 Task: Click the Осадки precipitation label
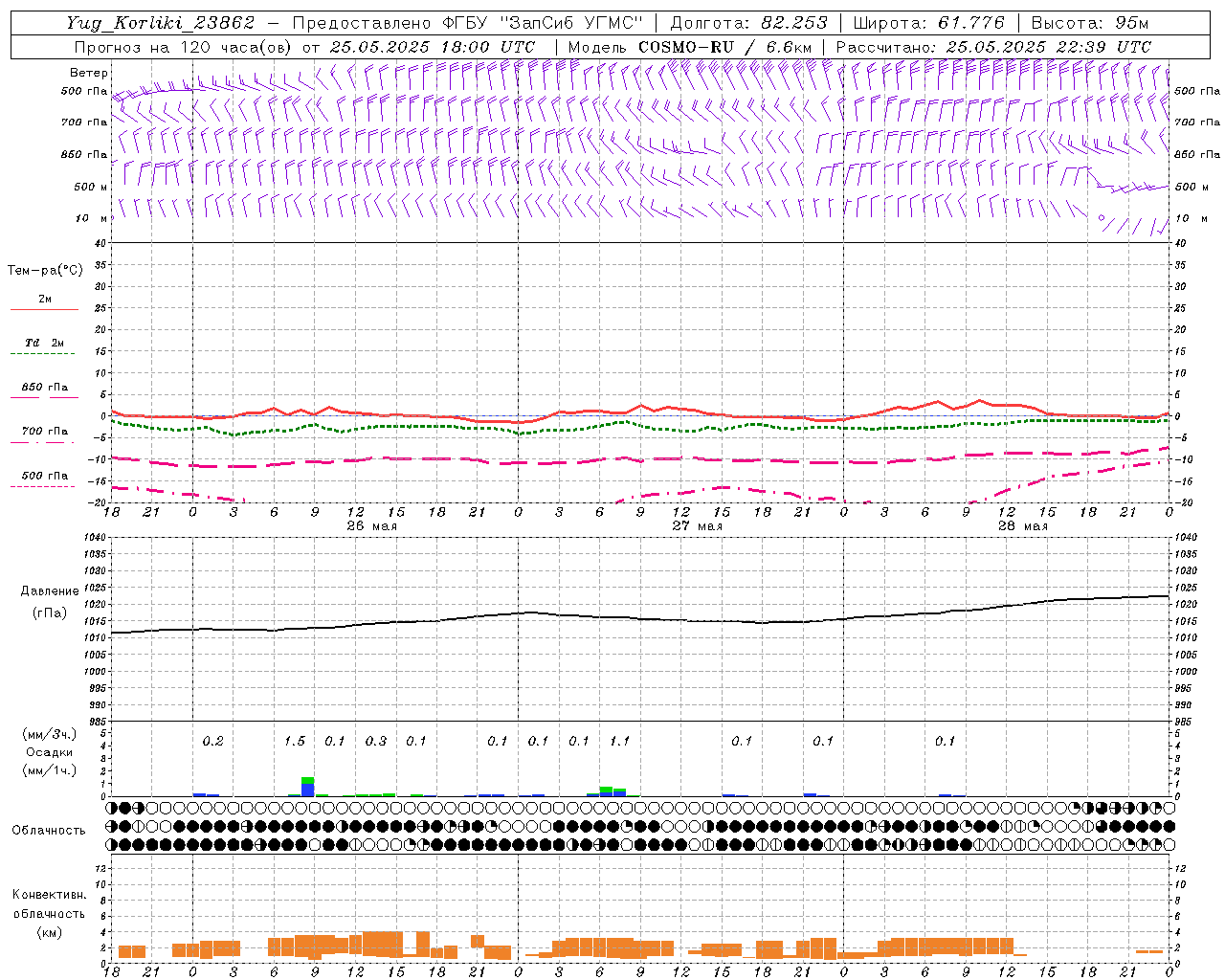tap(48, 753)
